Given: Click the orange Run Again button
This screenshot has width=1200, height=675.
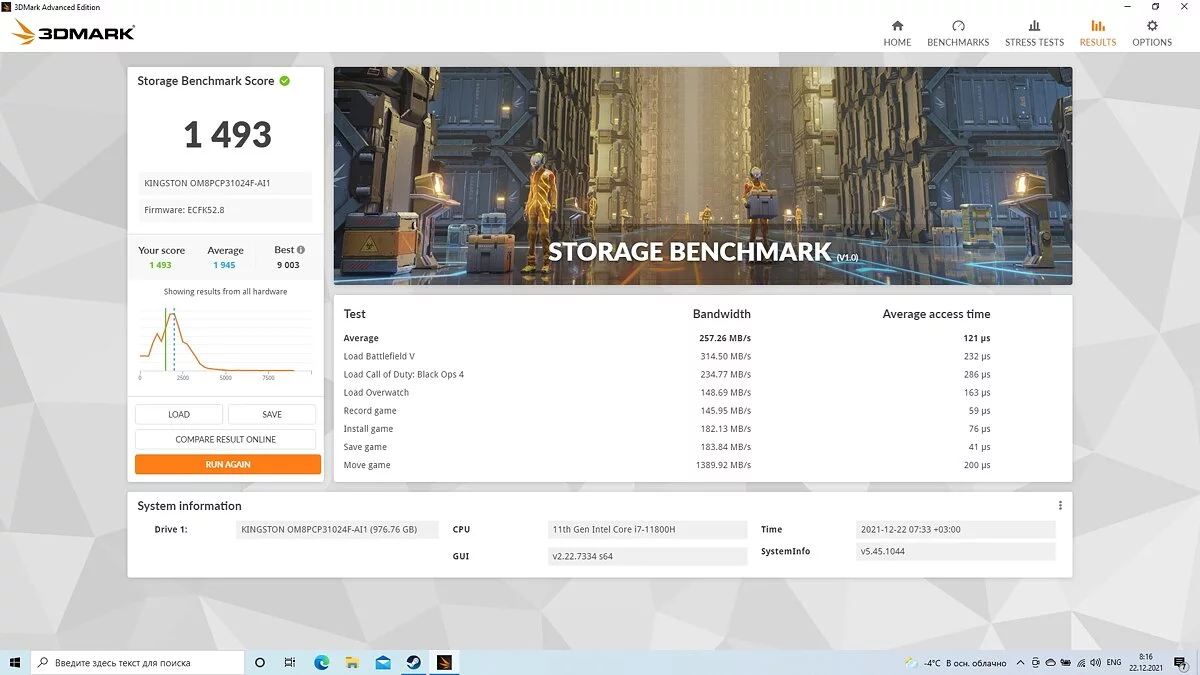Looking at the screenshot, I should click(x=228, y=465).
